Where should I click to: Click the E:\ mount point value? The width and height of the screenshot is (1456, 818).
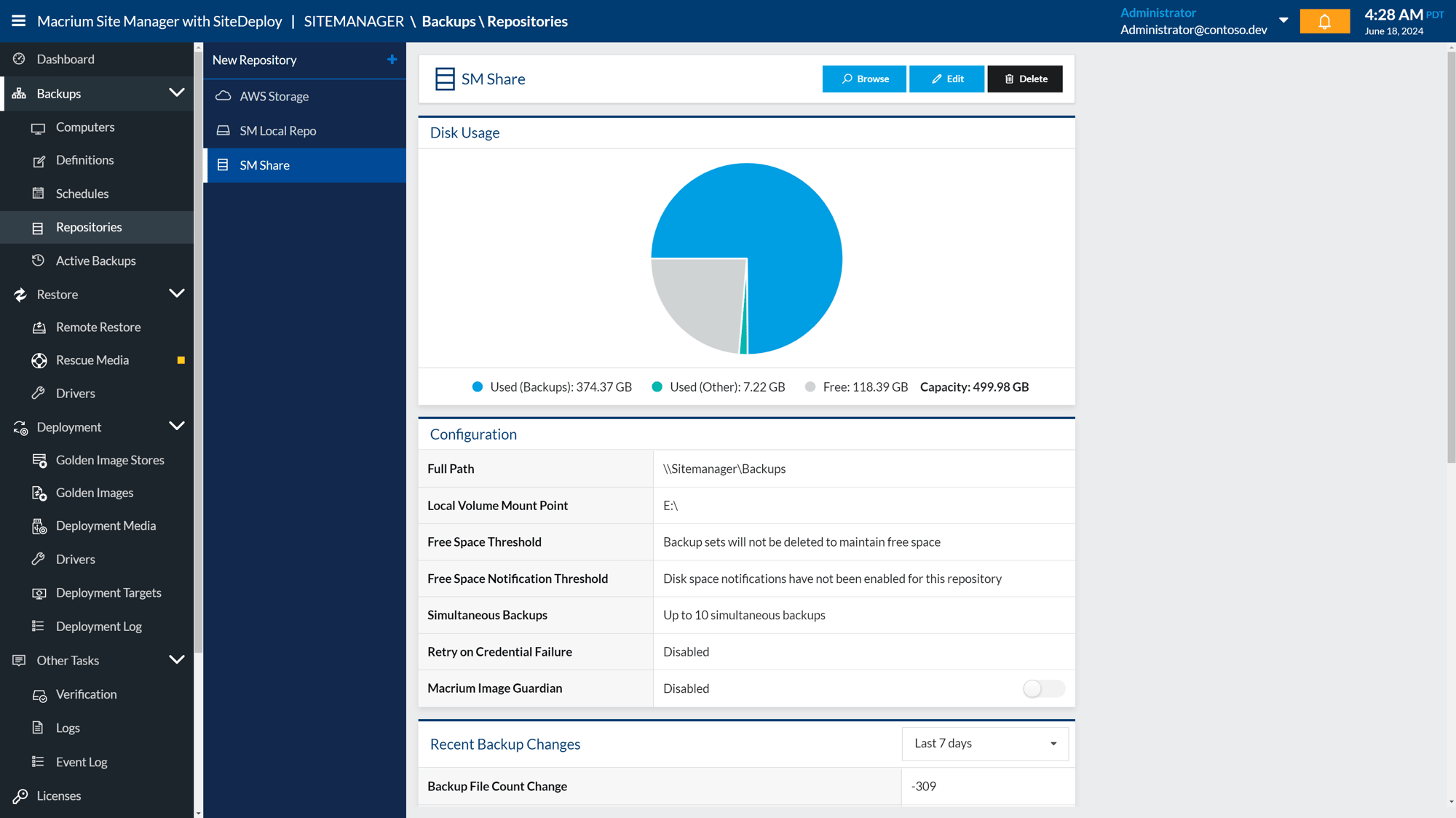tap(670, 506)
